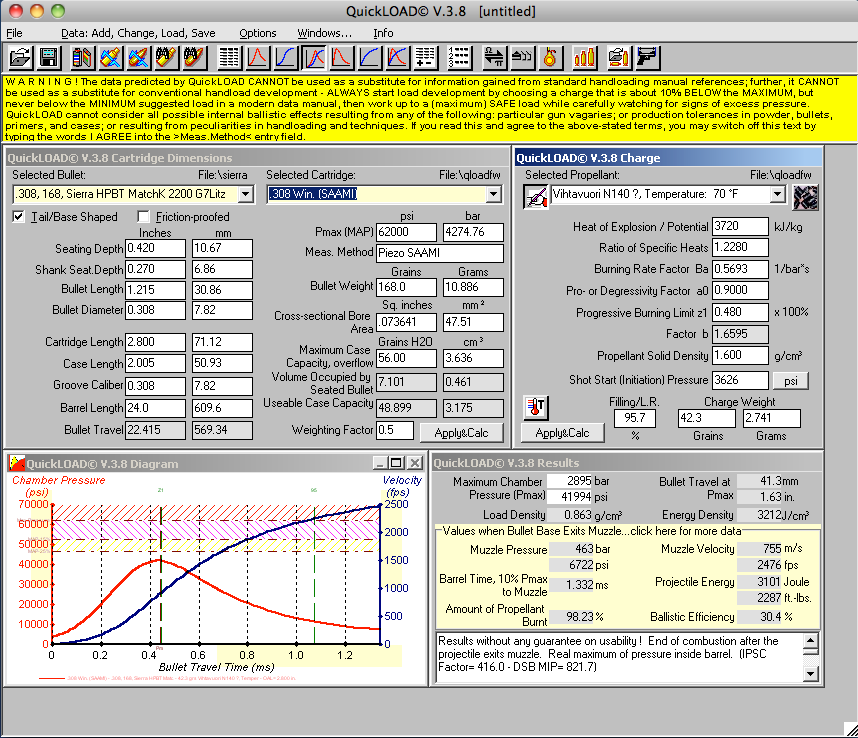The width and height of the screenshot is (858, 738).
Task: Click the Shot Start Pressure field
Action: pyautogui.click(x=740, y=380)
